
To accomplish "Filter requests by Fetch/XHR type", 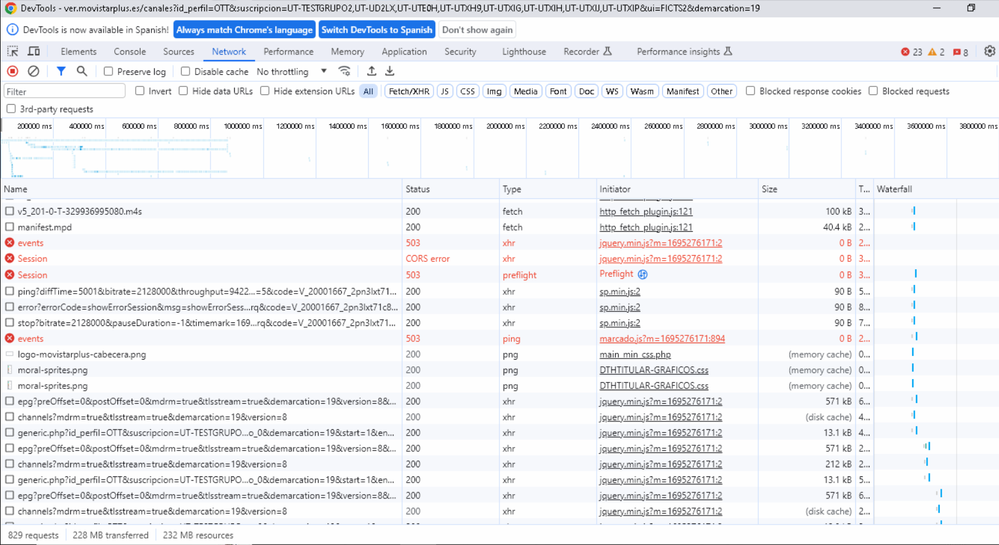I will coord(407,91).
